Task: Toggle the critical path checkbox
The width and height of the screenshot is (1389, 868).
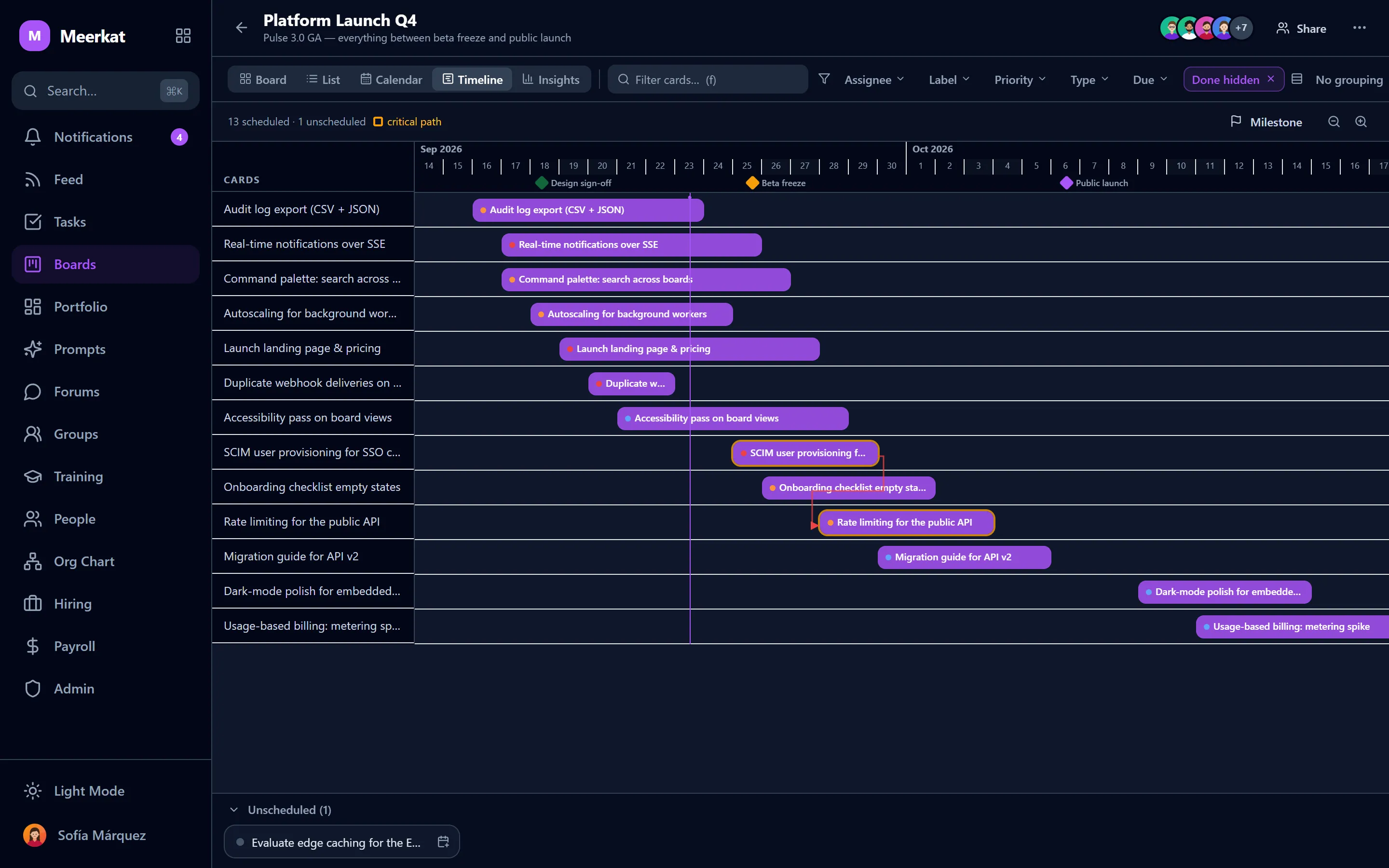Action: tap(378, 122)
